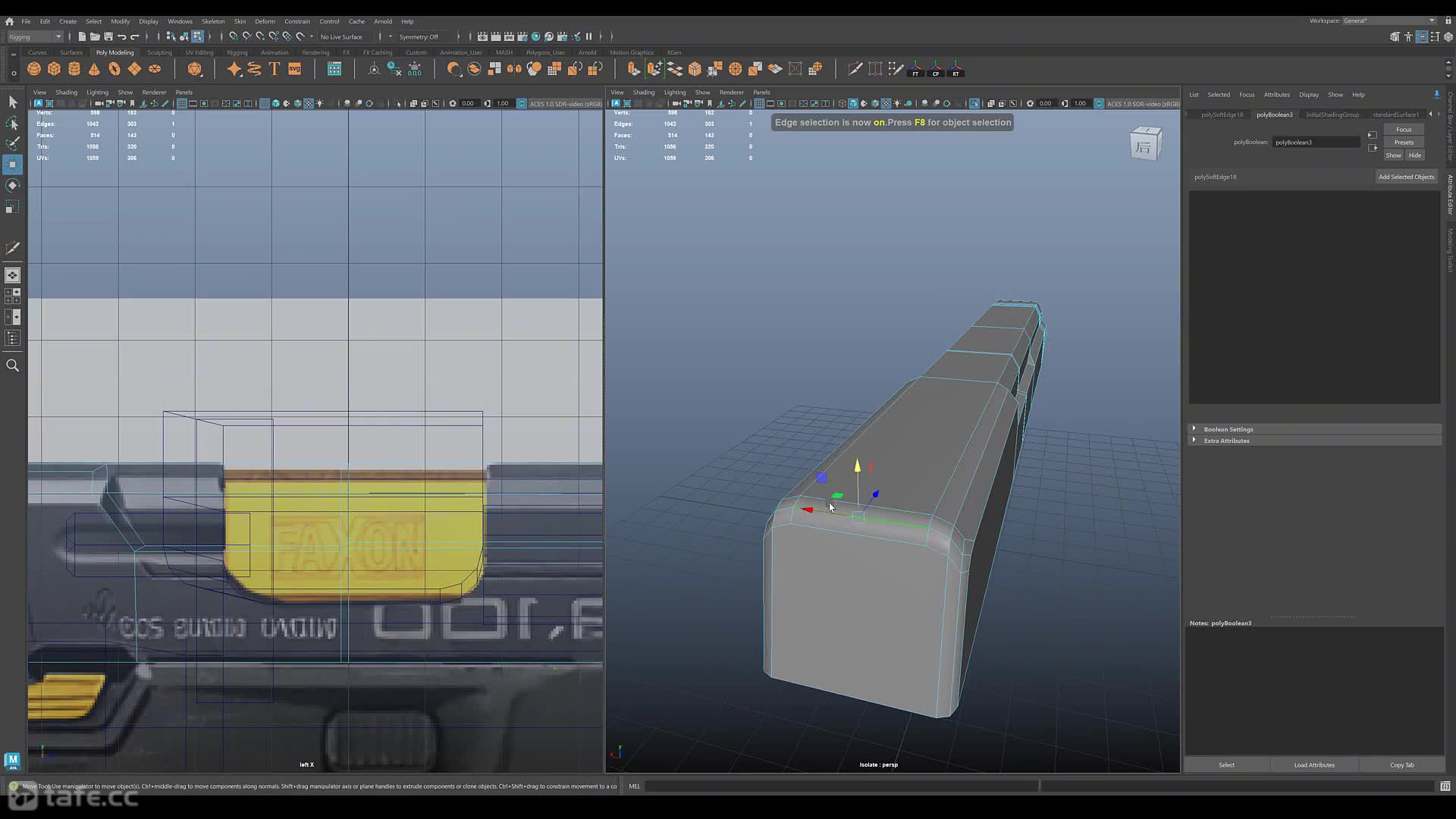Viewport: 1456px width, 819px height.
Task: Select the Rotate tool in toolbox
Action: (x=12, y=185)
